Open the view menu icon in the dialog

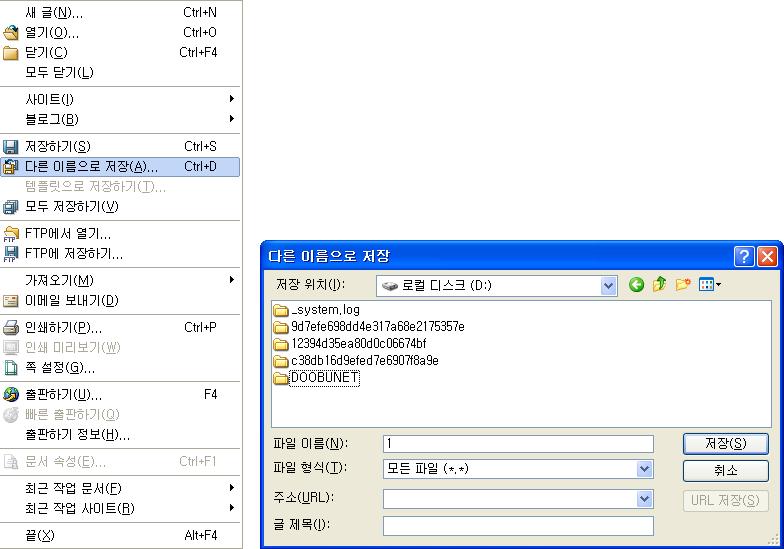click(x=710, y=285)
